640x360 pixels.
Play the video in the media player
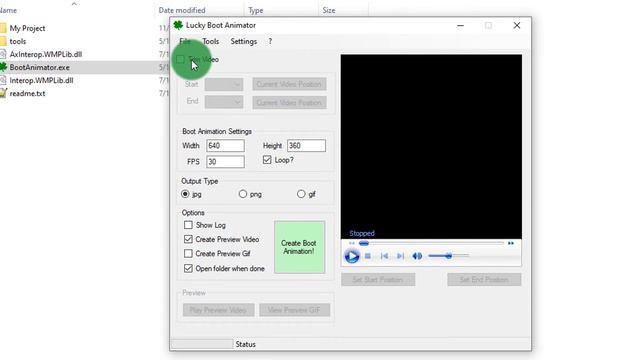pyautogui.click(x=352, y=256)
